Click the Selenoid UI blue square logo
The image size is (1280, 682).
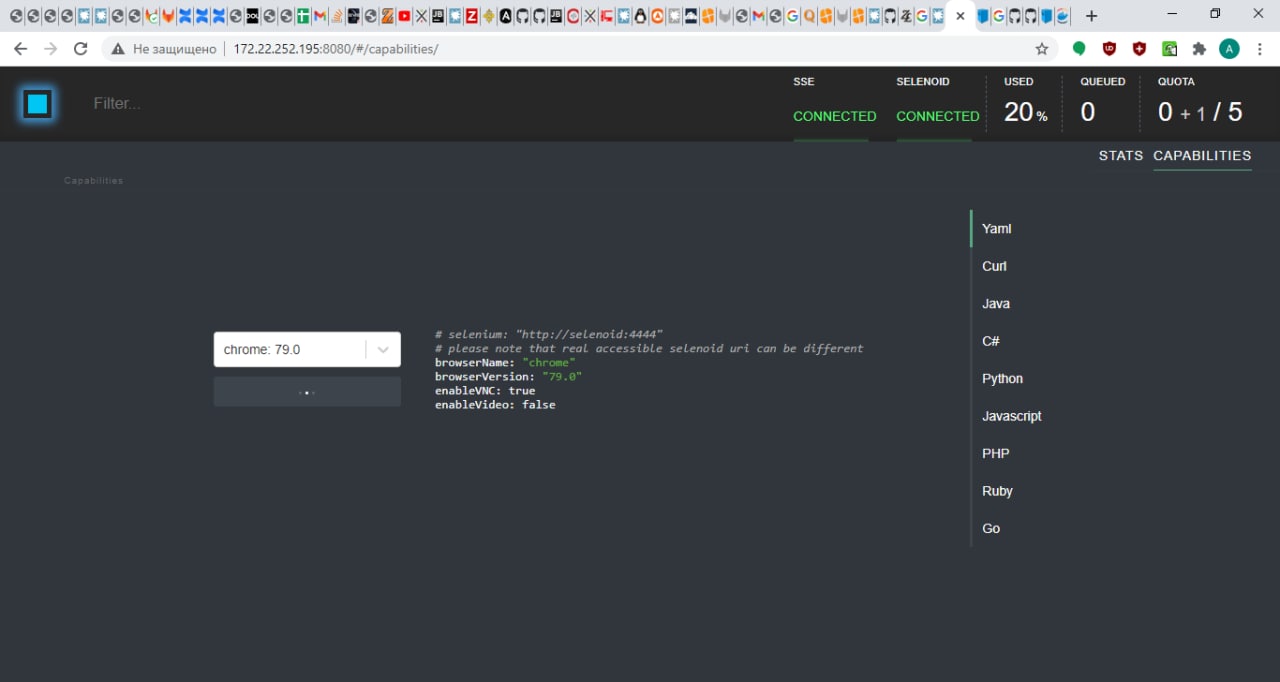pos(38,103)
